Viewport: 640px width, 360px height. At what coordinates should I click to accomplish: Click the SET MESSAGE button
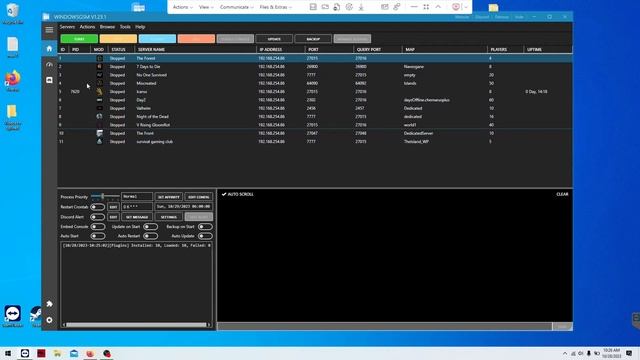pos(137,217)
